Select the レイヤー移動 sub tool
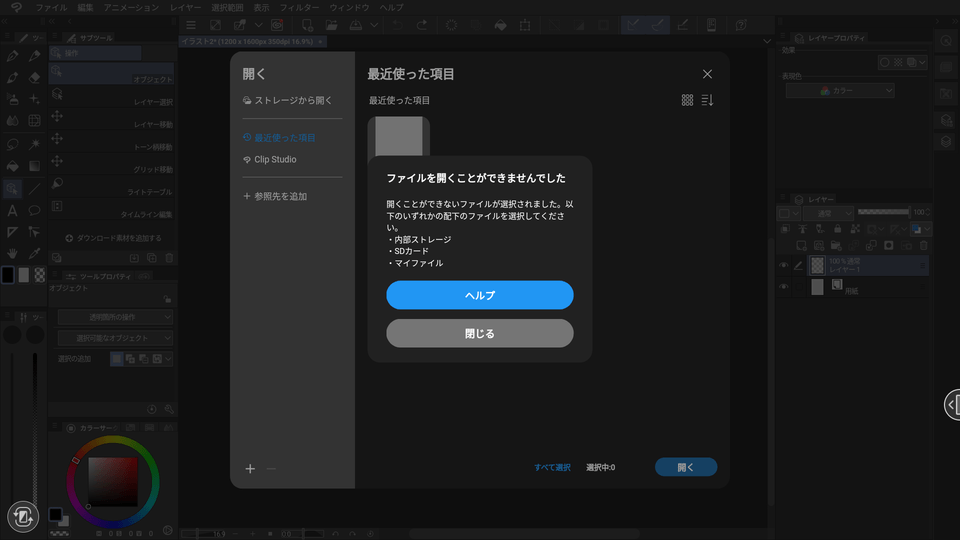Image resolution: width=960 pixels, height=540 pixels. click(111, 119)
